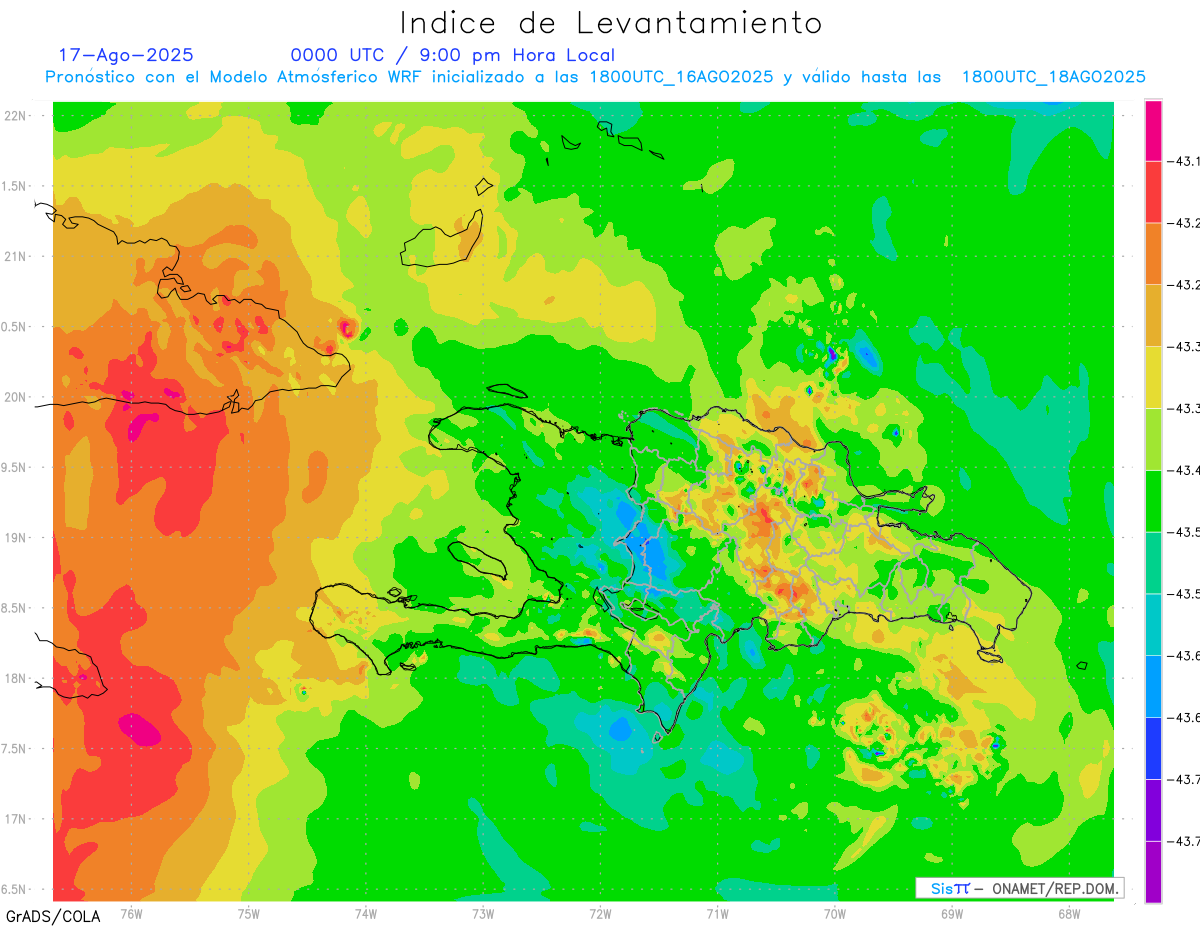
Task: Click the '76W' longitude label
Action: click(x=131, y=913)
